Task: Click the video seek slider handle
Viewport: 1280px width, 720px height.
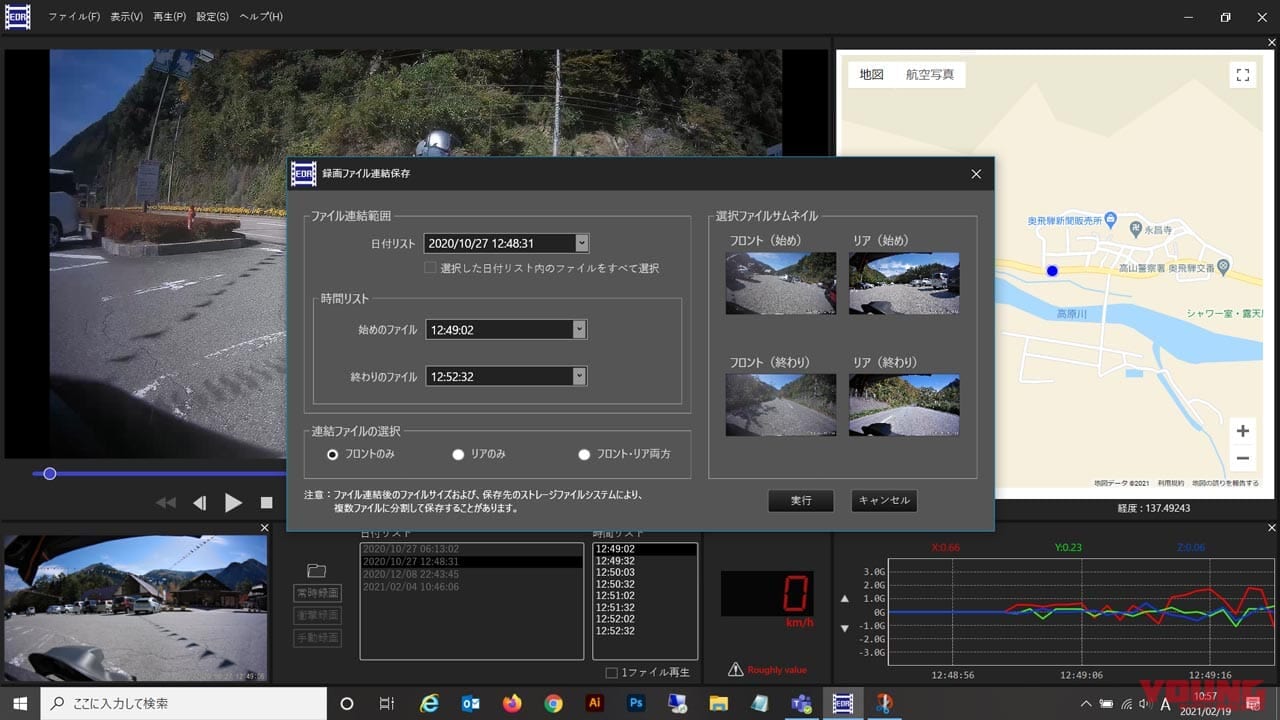Action: point(49,474)
